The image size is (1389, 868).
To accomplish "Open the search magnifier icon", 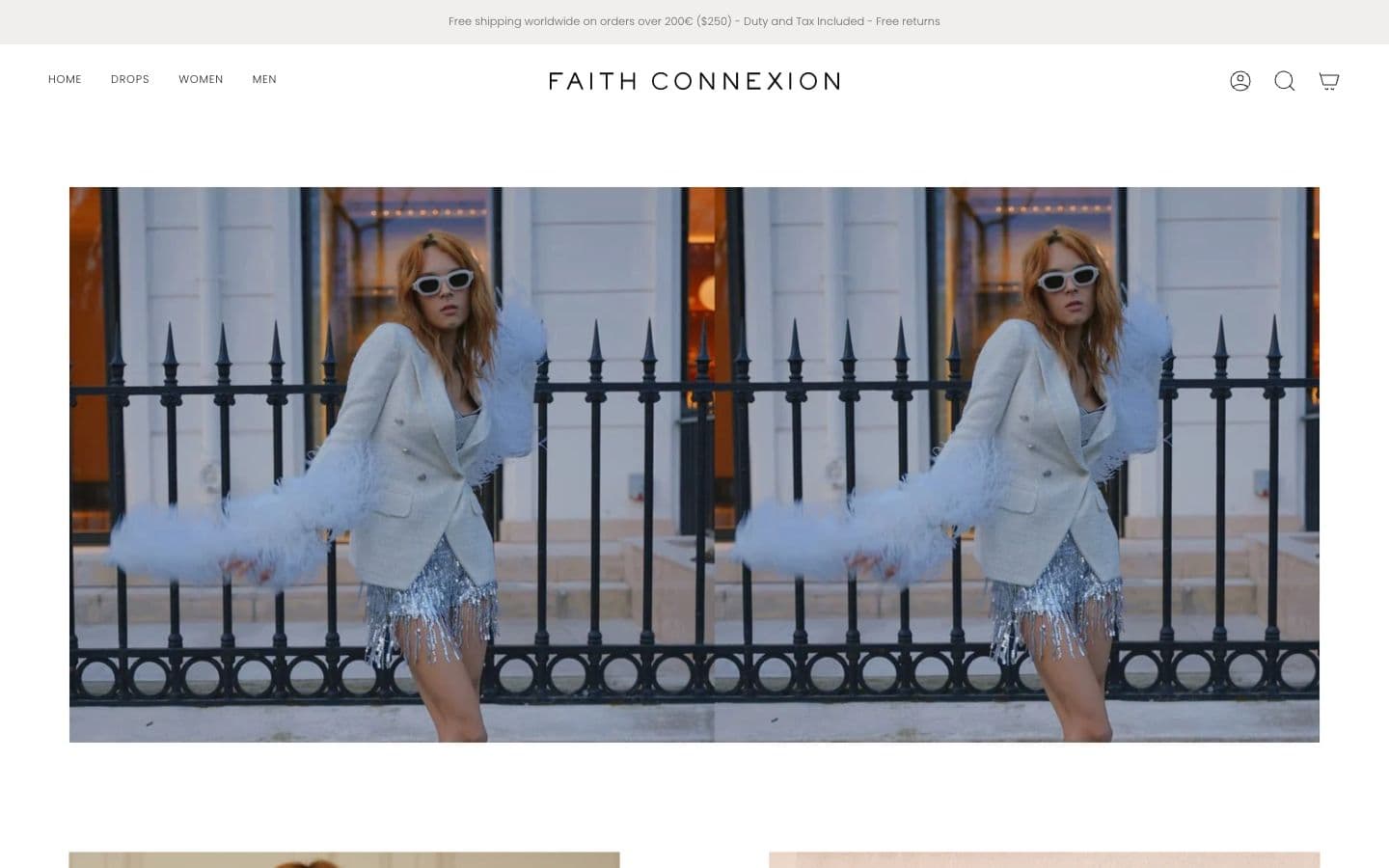I will [1285, 81].
